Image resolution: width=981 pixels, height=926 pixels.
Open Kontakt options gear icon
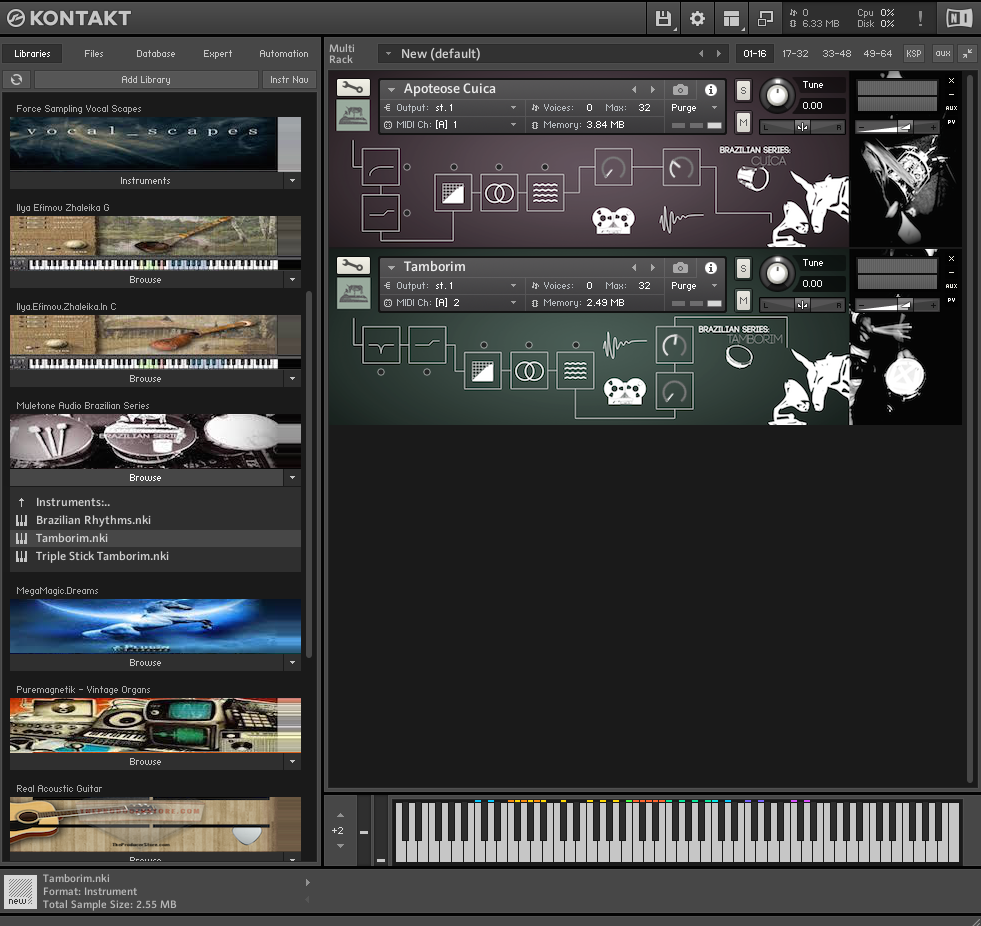pos(697,19)
